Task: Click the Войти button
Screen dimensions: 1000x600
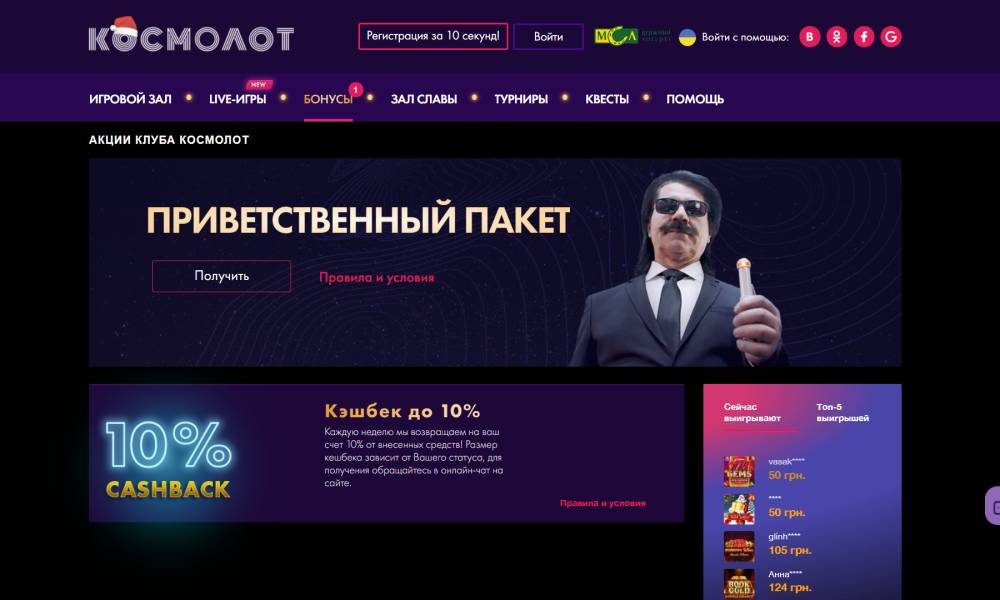Action: 548,36
